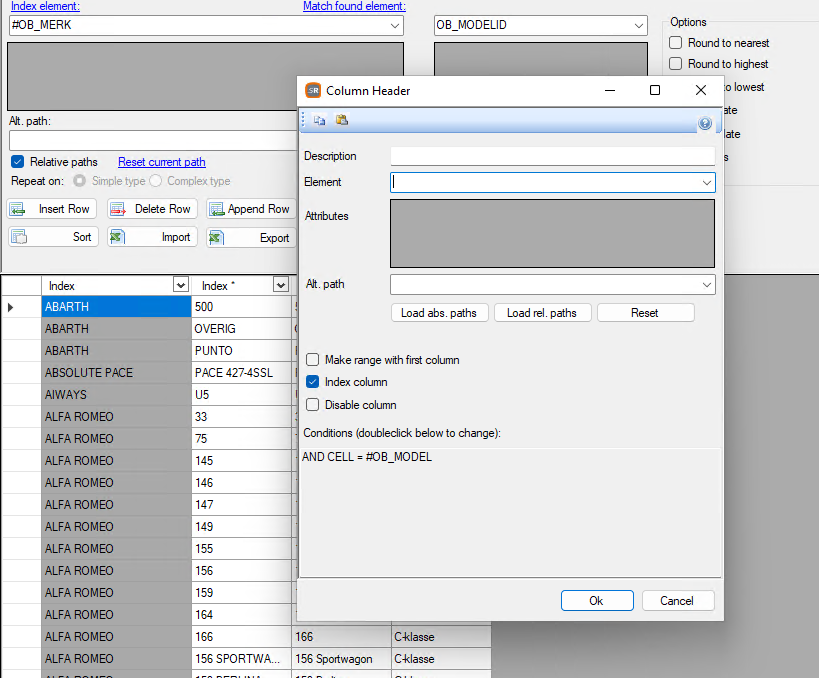The height and width of the screenshot is (678, 819).
Task: Open help via the question mark icon
Action: pyautogui.click(x=705, y=123)
